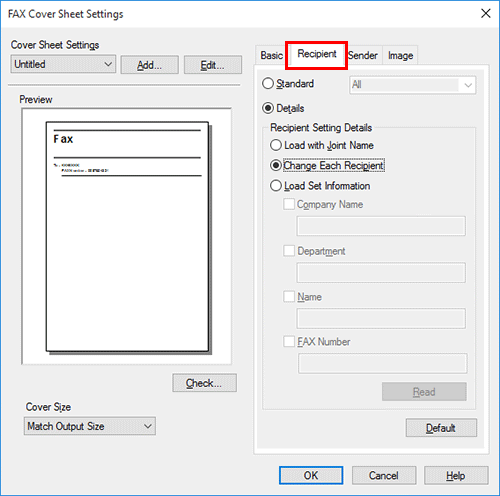Expand the Match Output Size dropdown
Viewport: 500px width, 496px height.
point(90,426)
